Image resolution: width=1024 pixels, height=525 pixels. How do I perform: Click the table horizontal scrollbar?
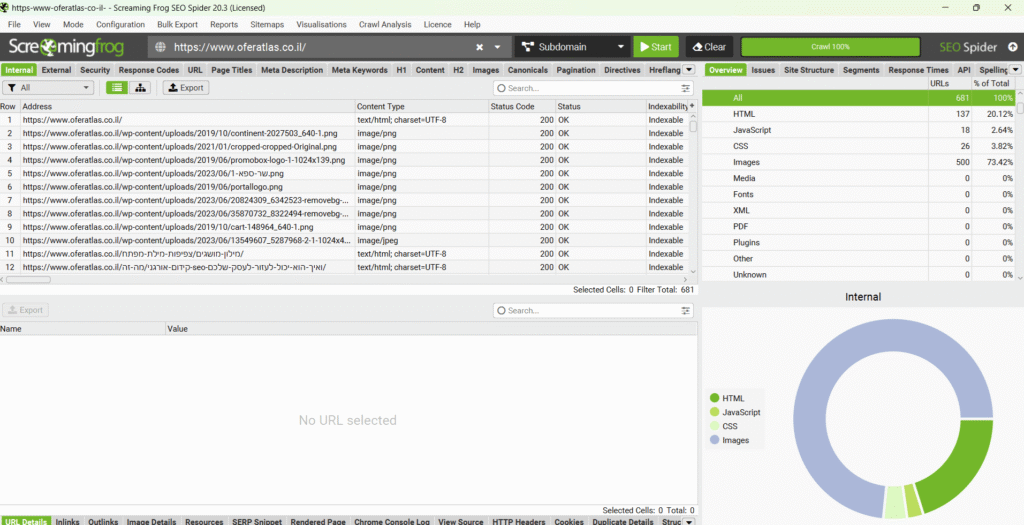[x=28, y=279]
